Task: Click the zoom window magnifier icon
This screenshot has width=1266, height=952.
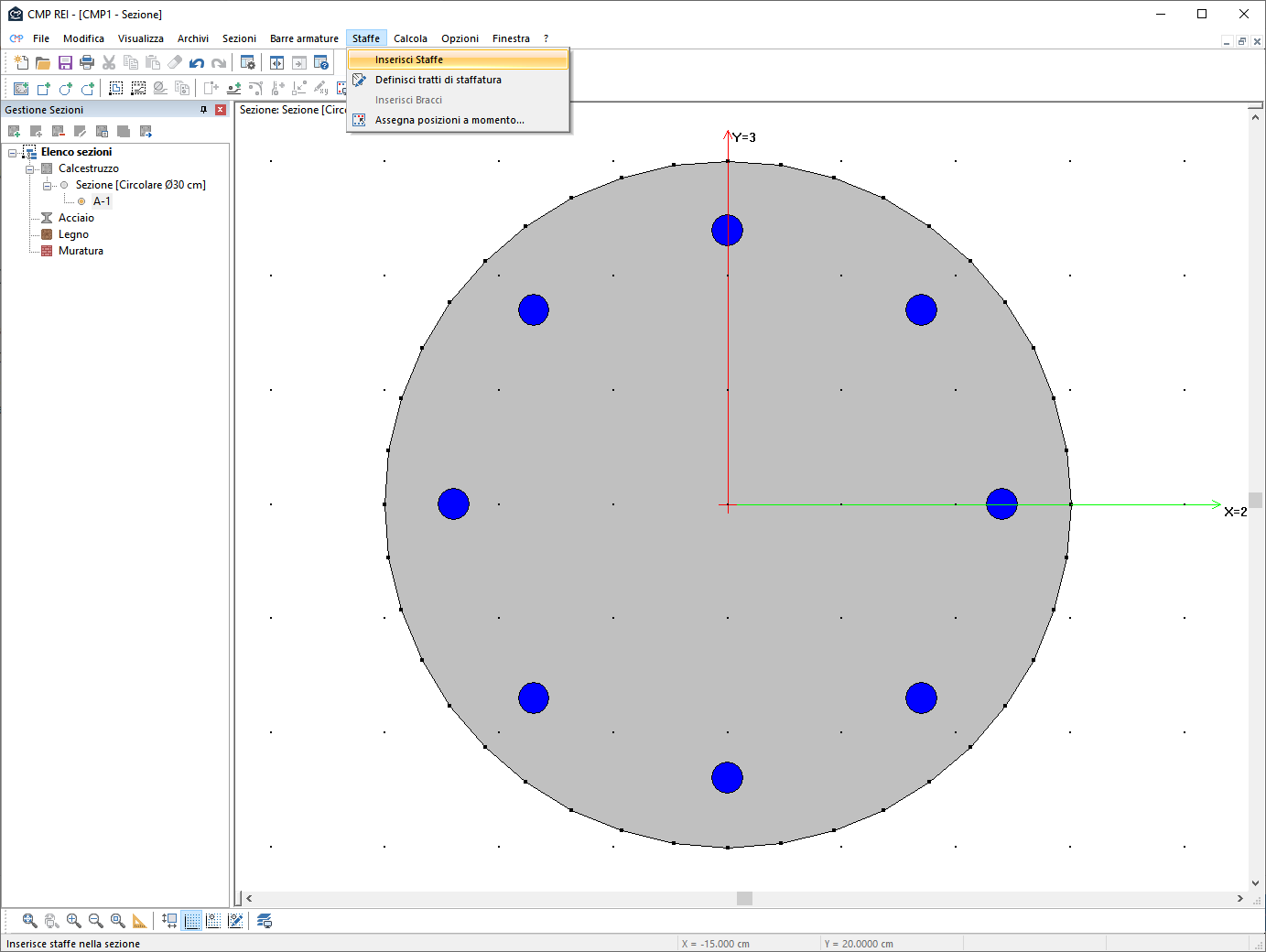Action: (x=118, y=921)
